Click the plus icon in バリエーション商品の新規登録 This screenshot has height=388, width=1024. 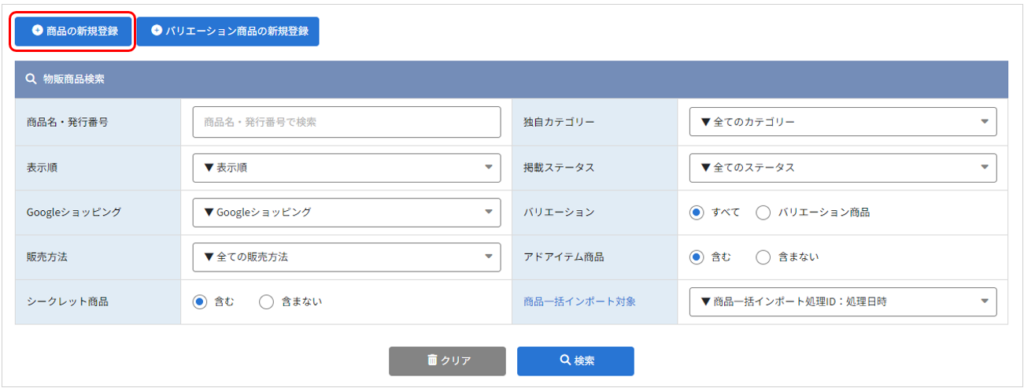156,31
